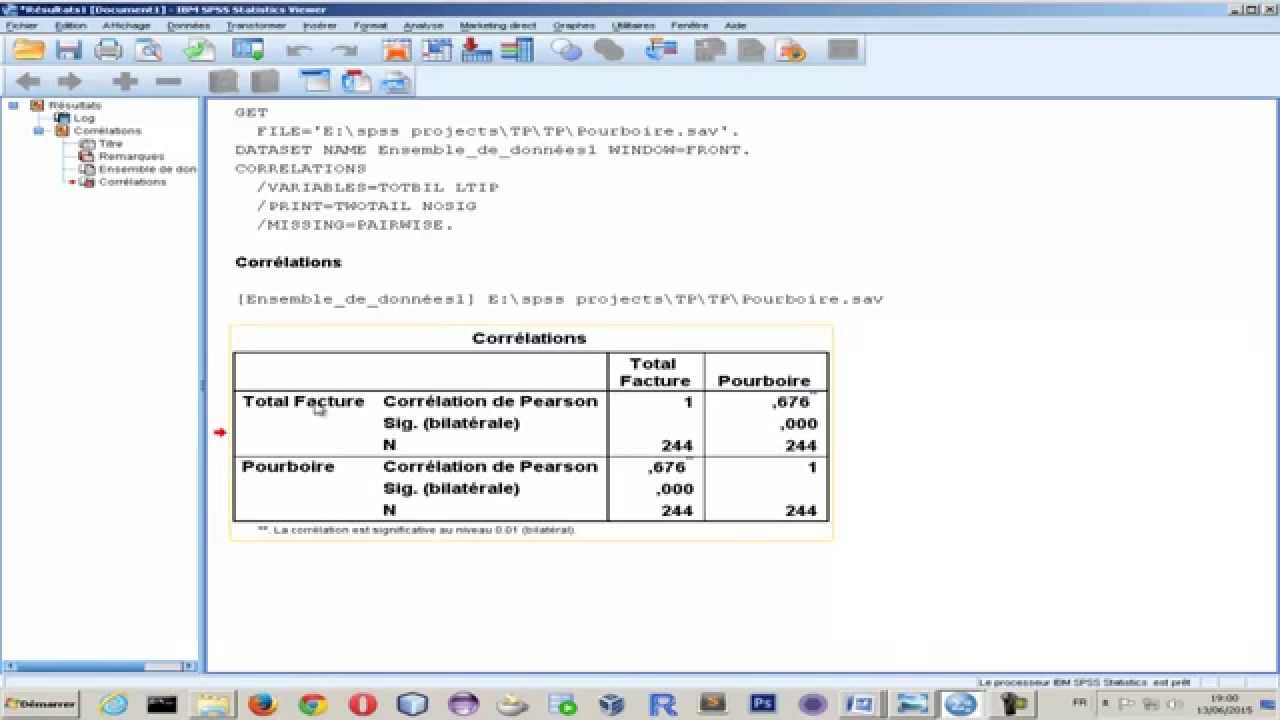Click the Go to Variable icon
The height and width of the screenshot is (720, 1280).
[x=476, y=50]
